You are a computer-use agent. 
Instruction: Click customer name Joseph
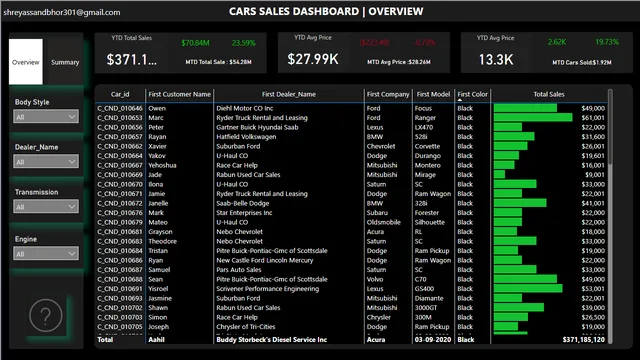[158, 327]
